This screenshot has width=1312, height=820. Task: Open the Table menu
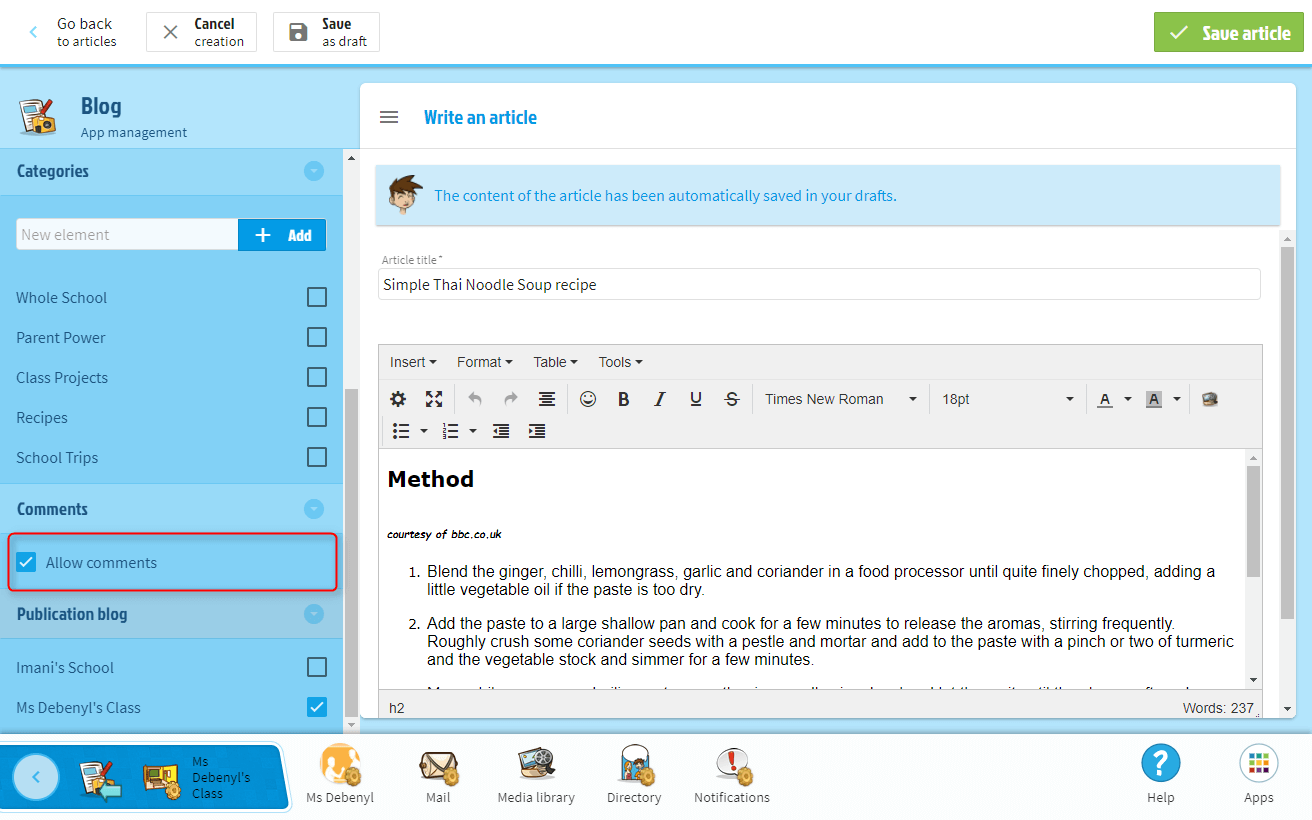[x=556, y=362]
